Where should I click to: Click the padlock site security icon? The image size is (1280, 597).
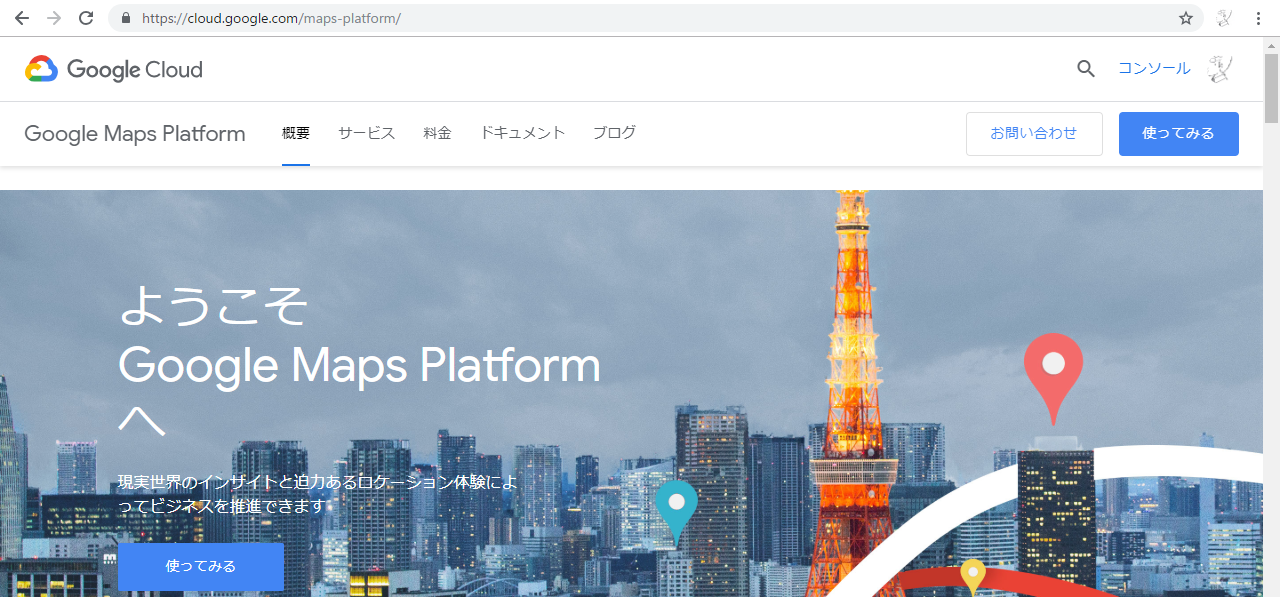point(125,18)
